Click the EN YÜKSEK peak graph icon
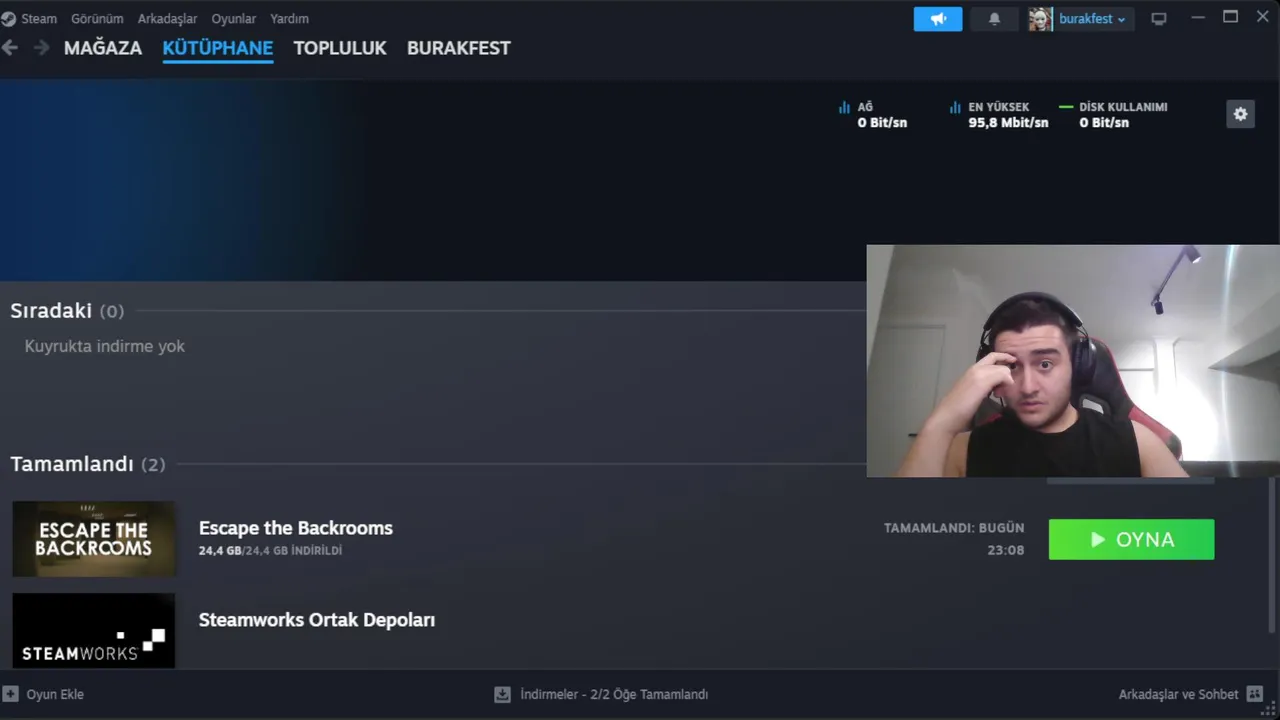This screenshot has height=720, width=1280. pos(955,107)
